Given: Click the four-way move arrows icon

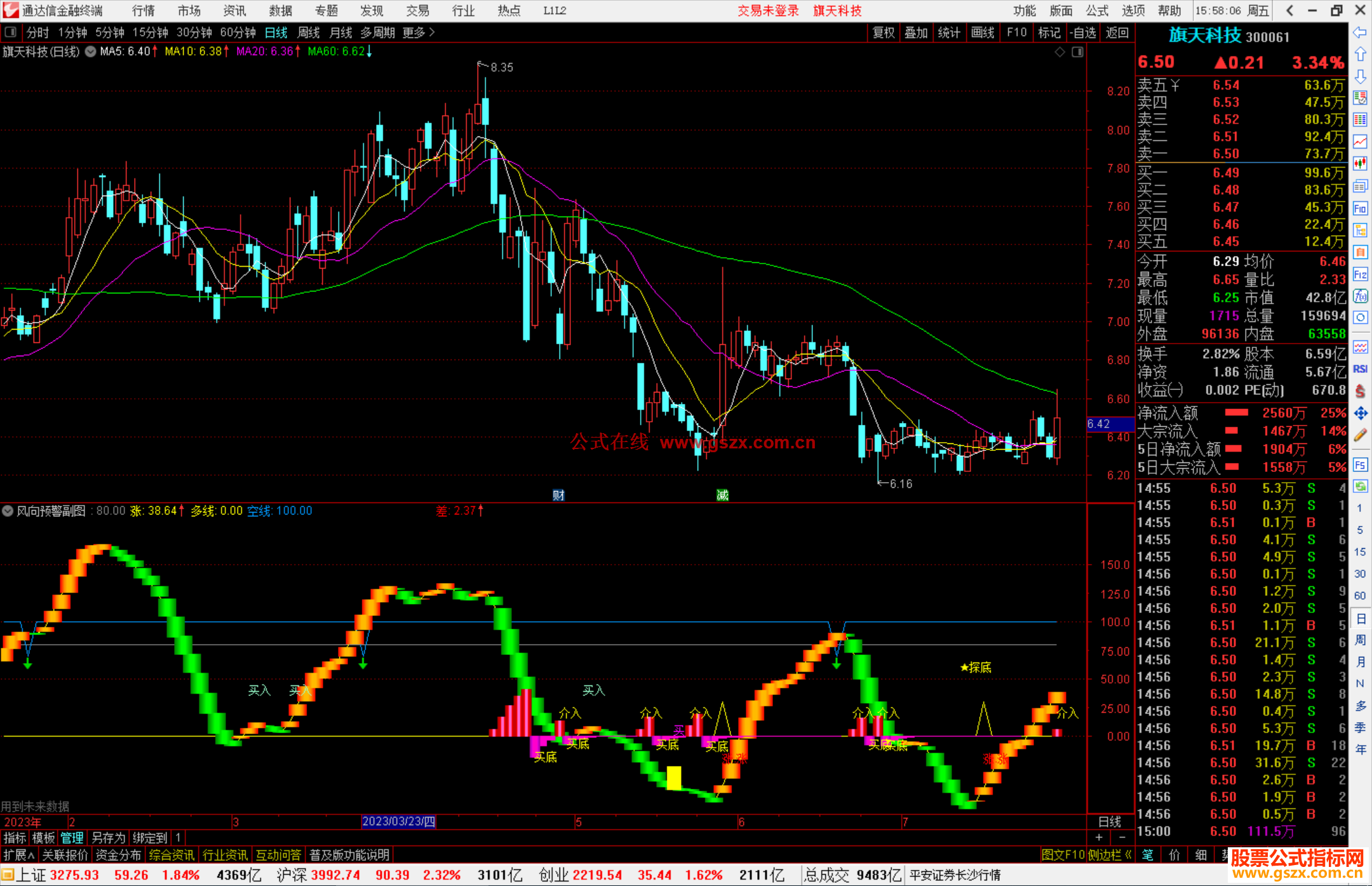Looking at the screenshot, I should point(1360,413).
